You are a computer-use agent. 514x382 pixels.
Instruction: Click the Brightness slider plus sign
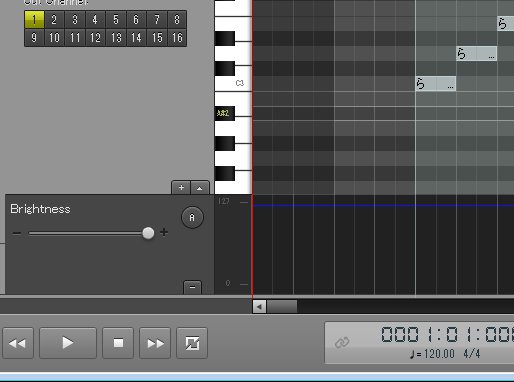pyautogui.click(x=164, y=232)
